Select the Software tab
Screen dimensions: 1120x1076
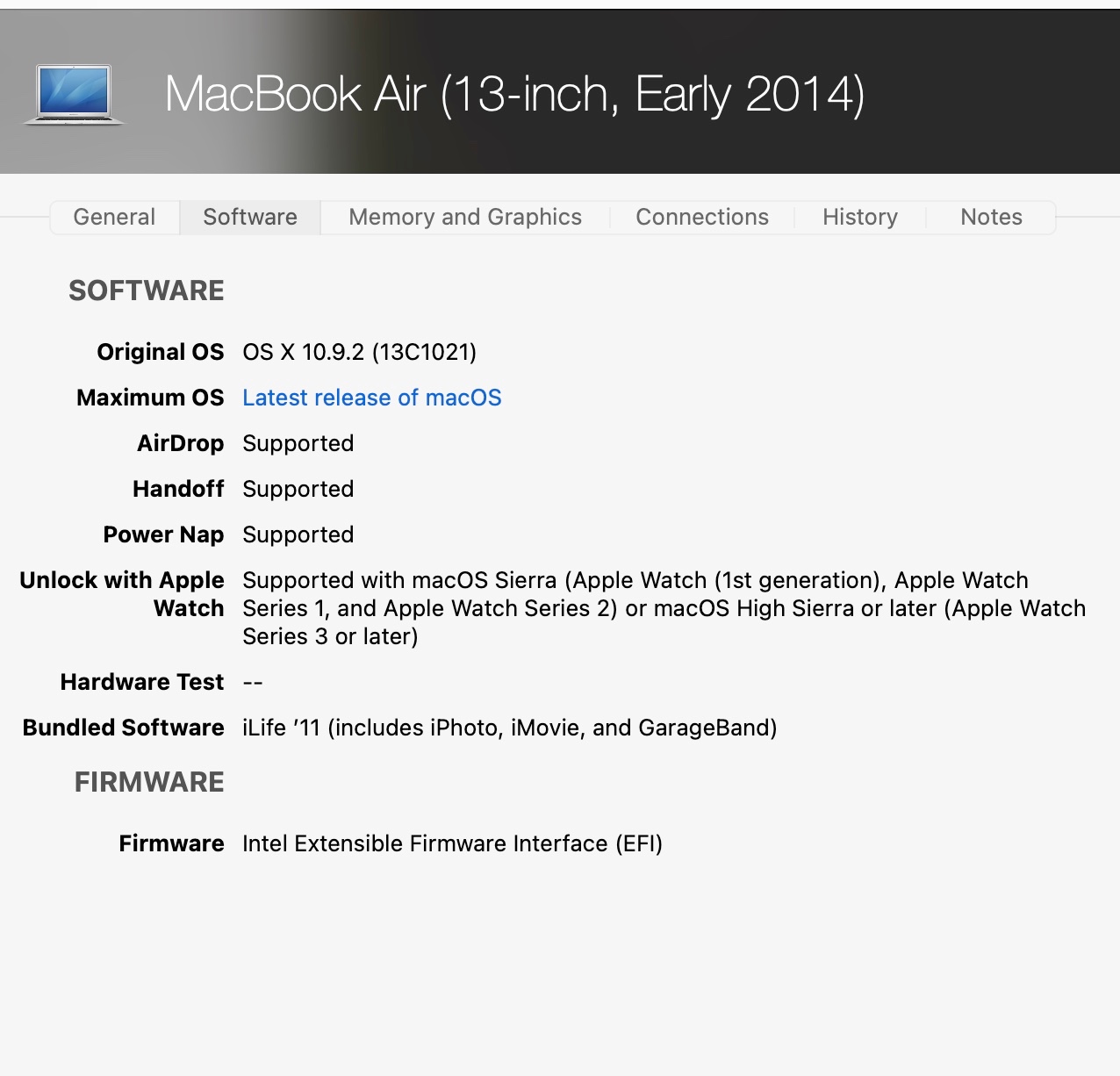coord(250,217)
